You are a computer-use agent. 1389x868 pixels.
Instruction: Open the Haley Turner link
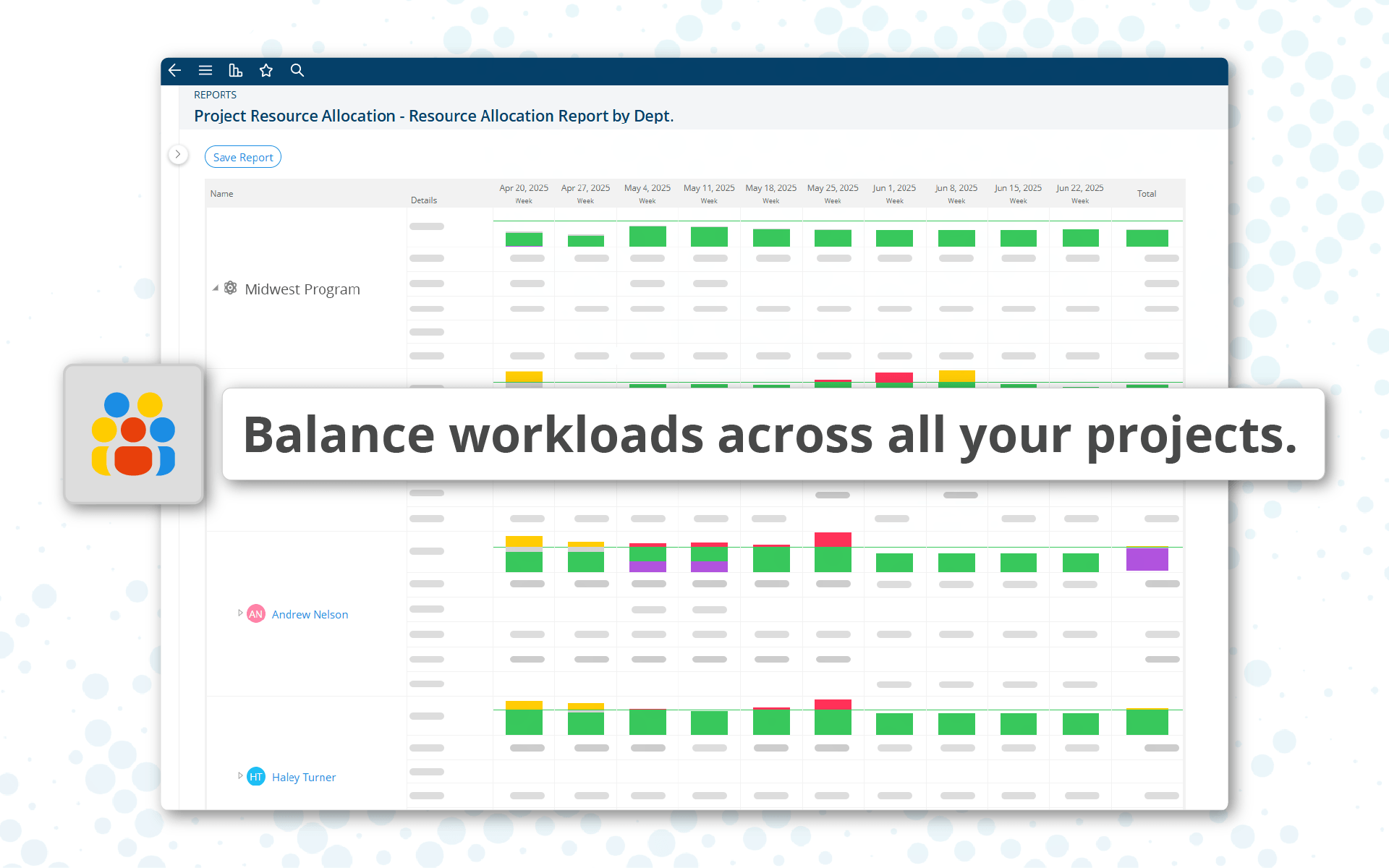(x=304, y=777)
